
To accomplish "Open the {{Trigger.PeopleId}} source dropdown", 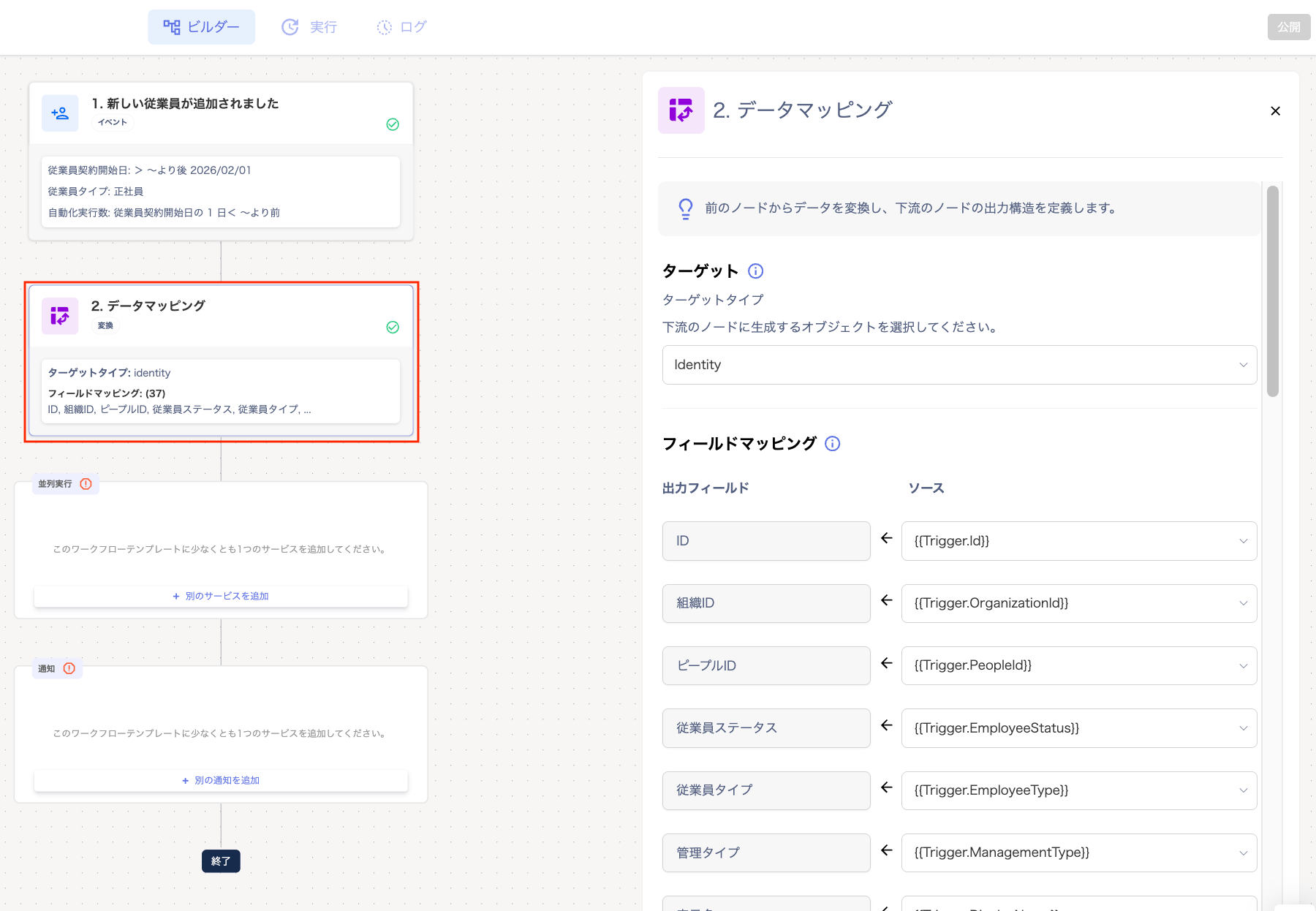I will click(1079, 665).
